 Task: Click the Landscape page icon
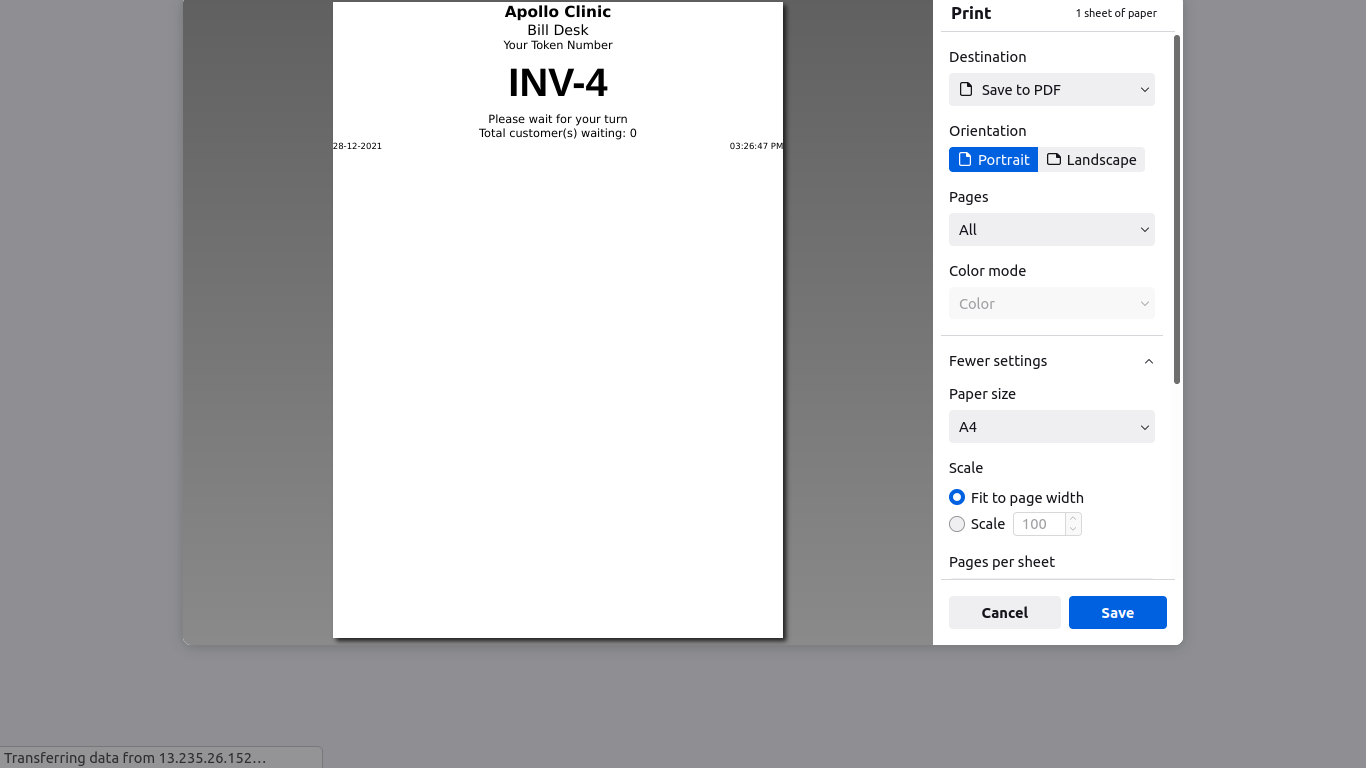[1053, 160]
